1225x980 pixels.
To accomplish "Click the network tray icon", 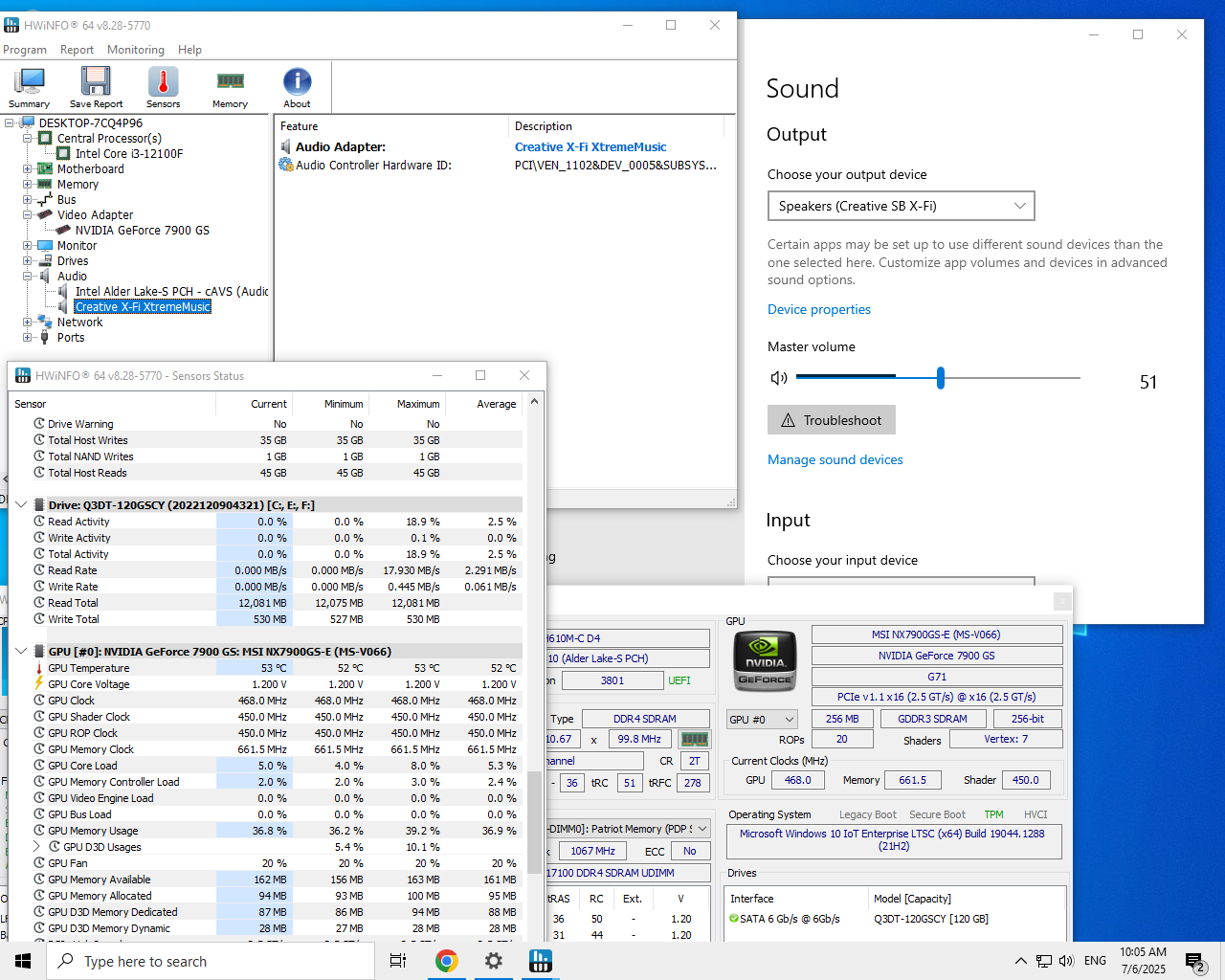I will tap(1044, 961).
